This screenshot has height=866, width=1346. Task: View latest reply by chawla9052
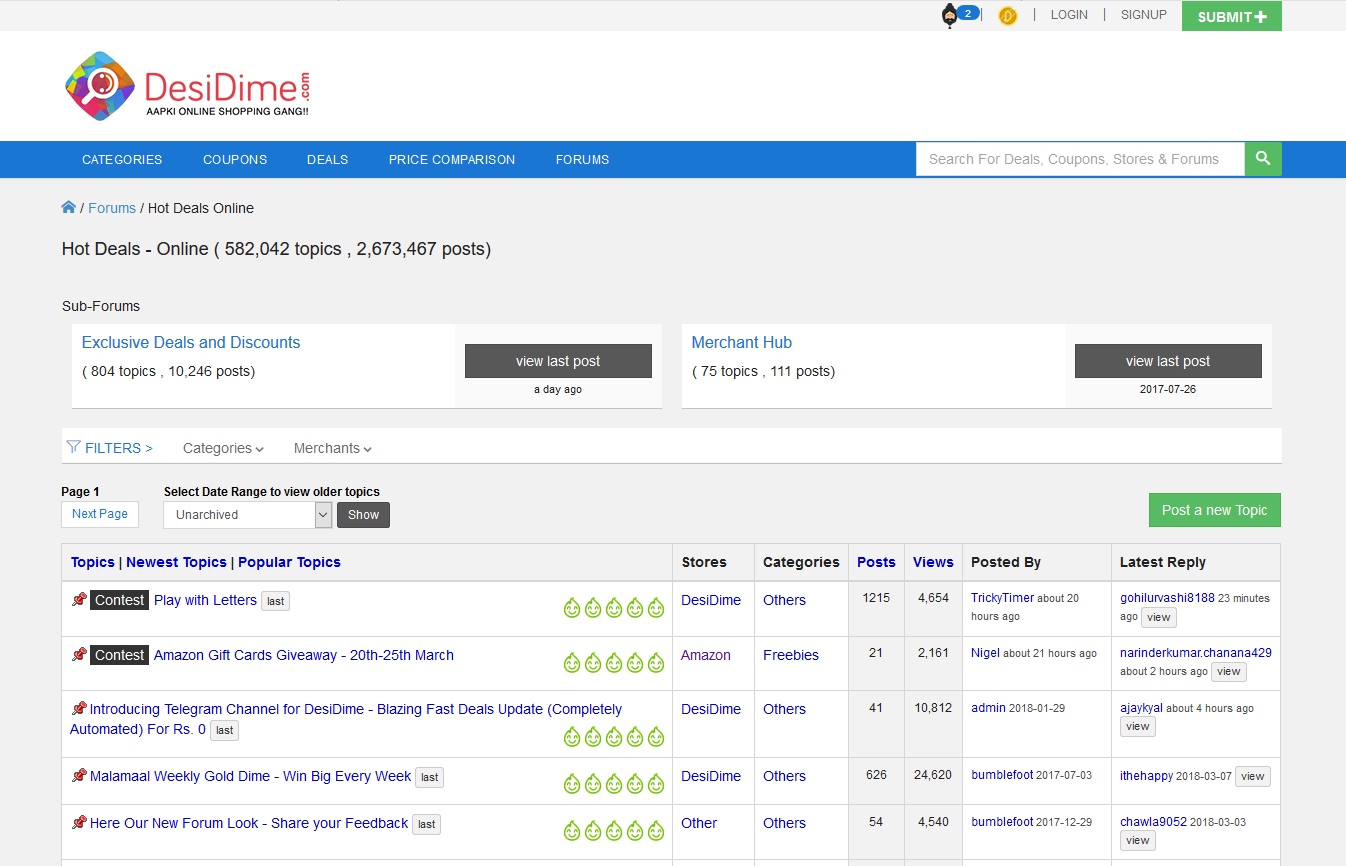coord(1138,841)
